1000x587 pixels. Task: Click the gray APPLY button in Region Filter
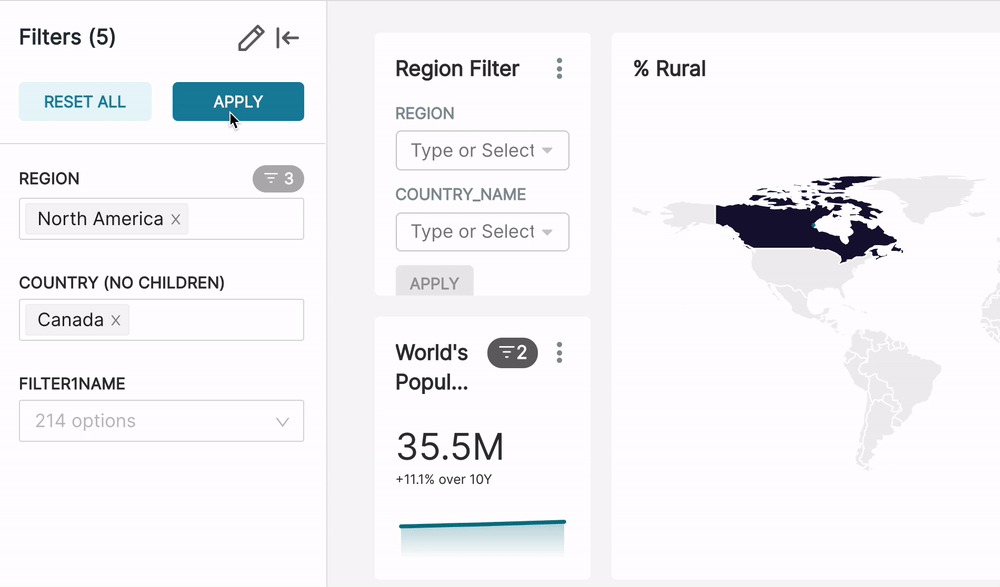click(x=434, y=281)
